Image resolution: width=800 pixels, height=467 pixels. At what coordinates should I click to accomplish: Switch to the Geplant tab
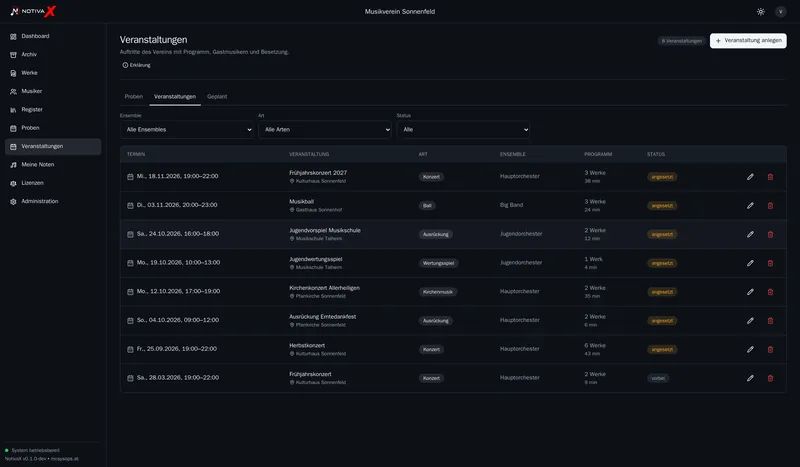[217, 96]
